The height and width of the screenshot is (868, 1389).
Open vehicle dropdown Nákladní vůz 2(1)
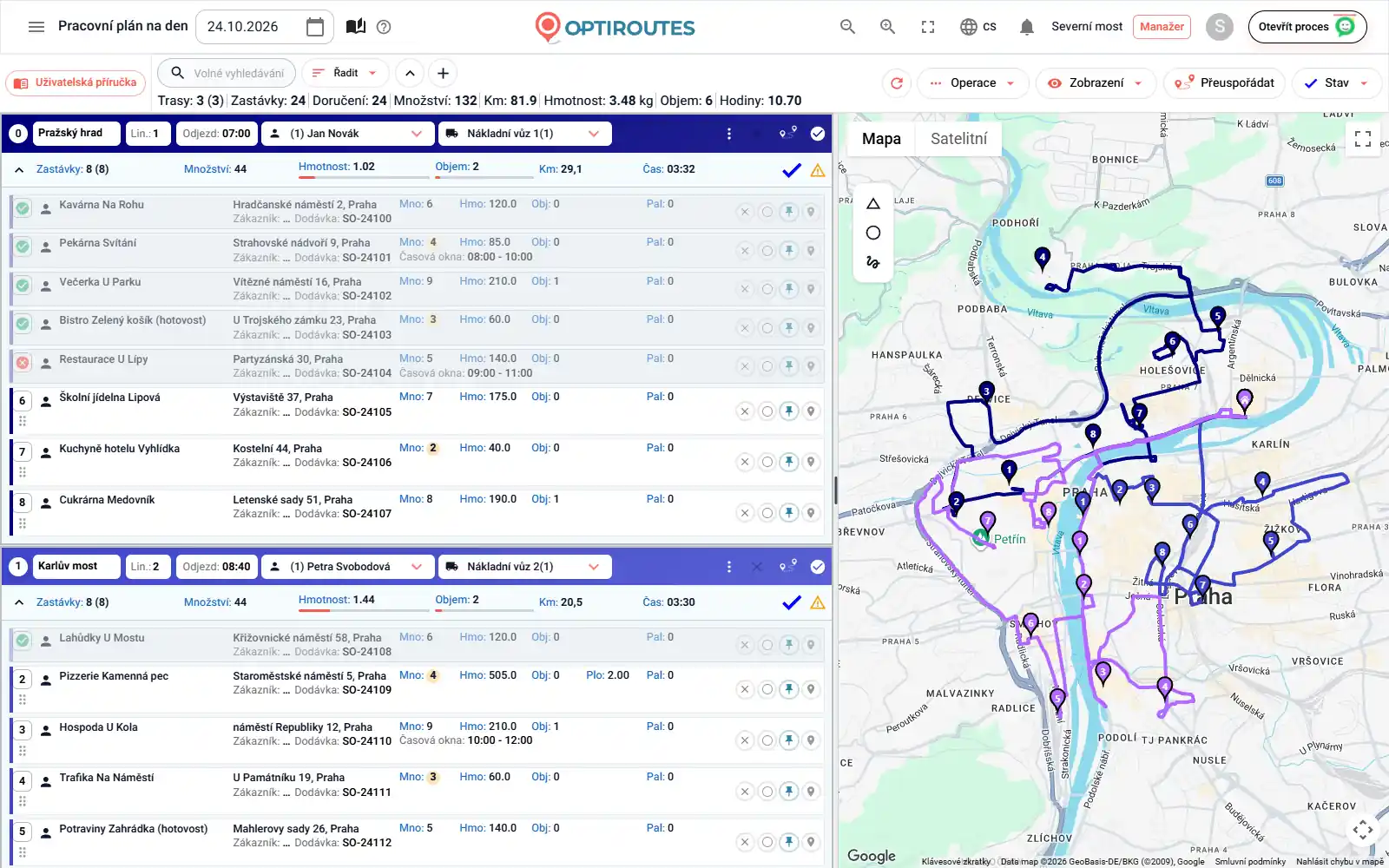click(524, 567)
